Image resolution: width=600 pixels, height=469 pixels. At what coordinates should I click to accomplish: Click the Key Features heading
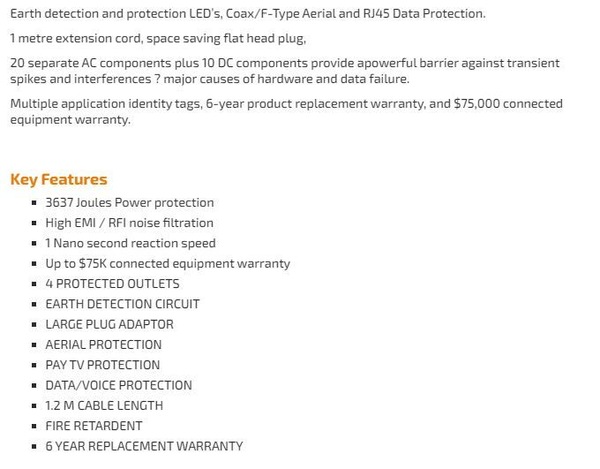pyautogui.click(x=59, y=179)
